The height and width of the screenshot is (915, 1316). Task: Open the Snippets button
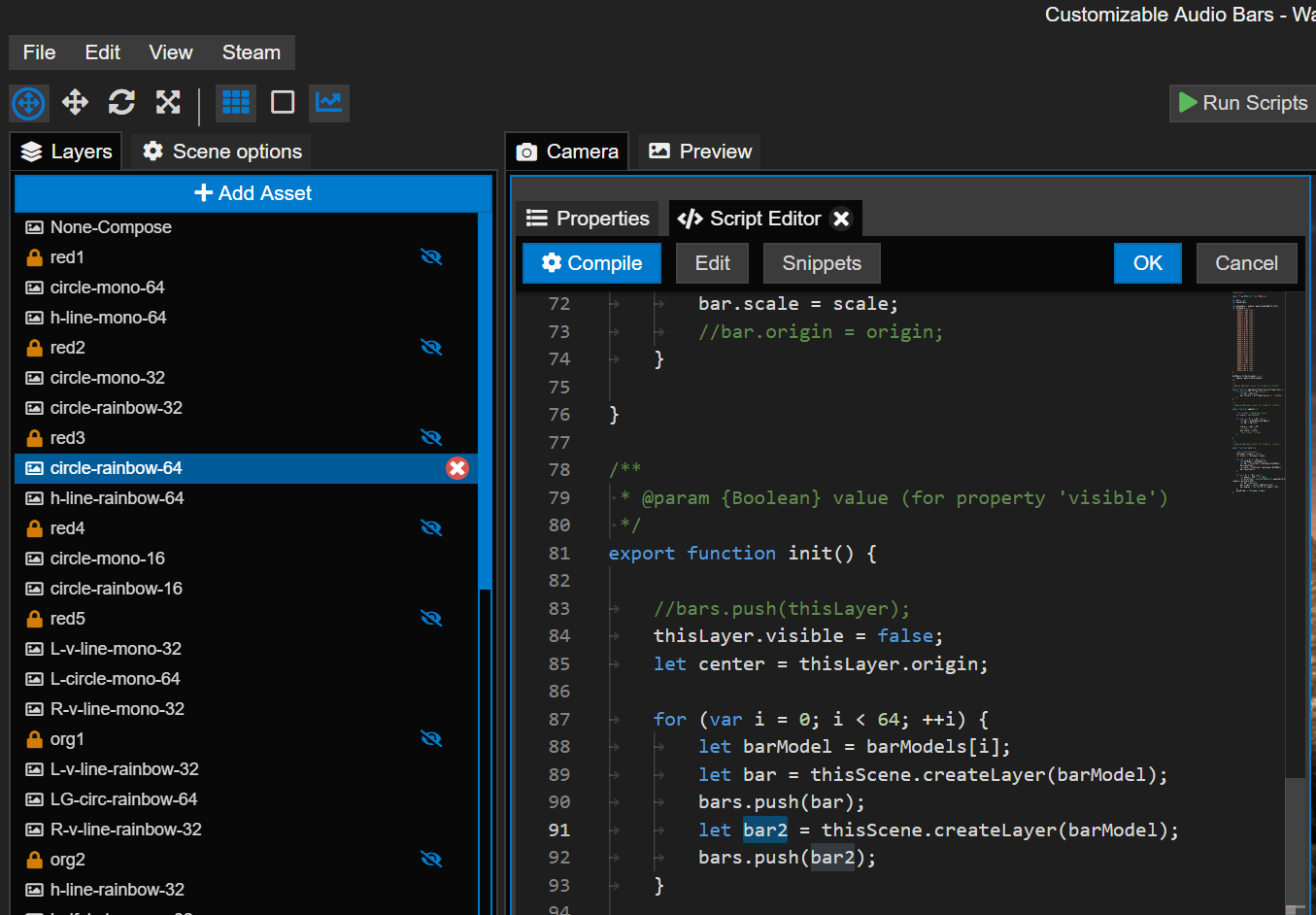822,263
